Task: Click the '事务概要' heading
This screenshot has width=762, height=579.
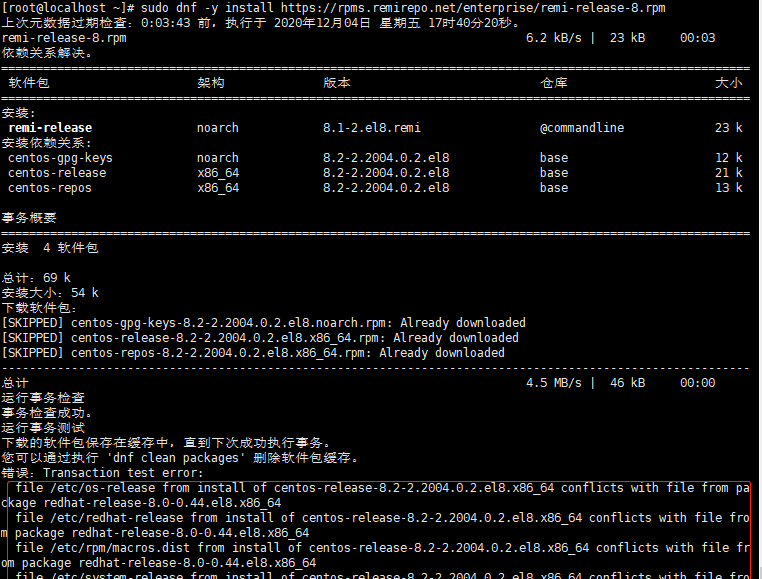Action: point(29,218)
